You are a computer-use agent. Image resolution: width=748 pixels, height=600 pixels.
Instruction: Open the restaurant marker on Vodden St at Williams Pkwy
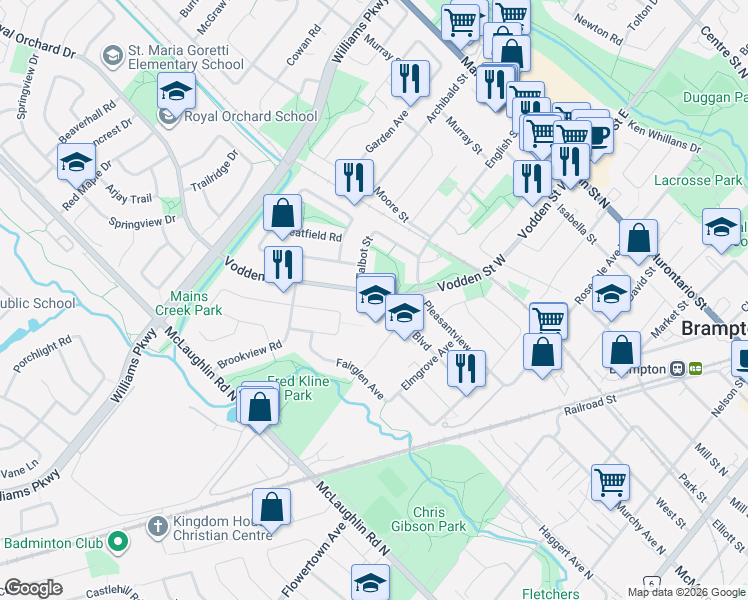click(x=283, y=268)
